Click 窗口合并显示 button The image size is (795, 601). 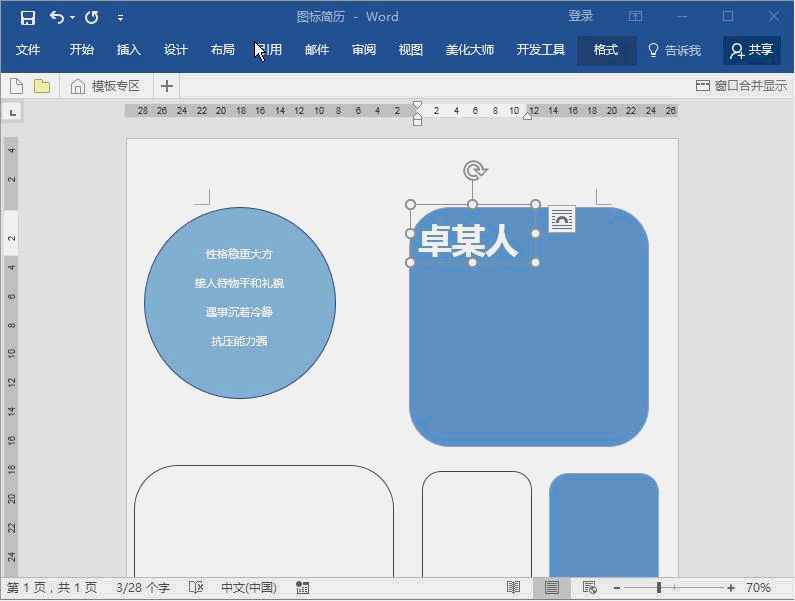pos(741,86)
